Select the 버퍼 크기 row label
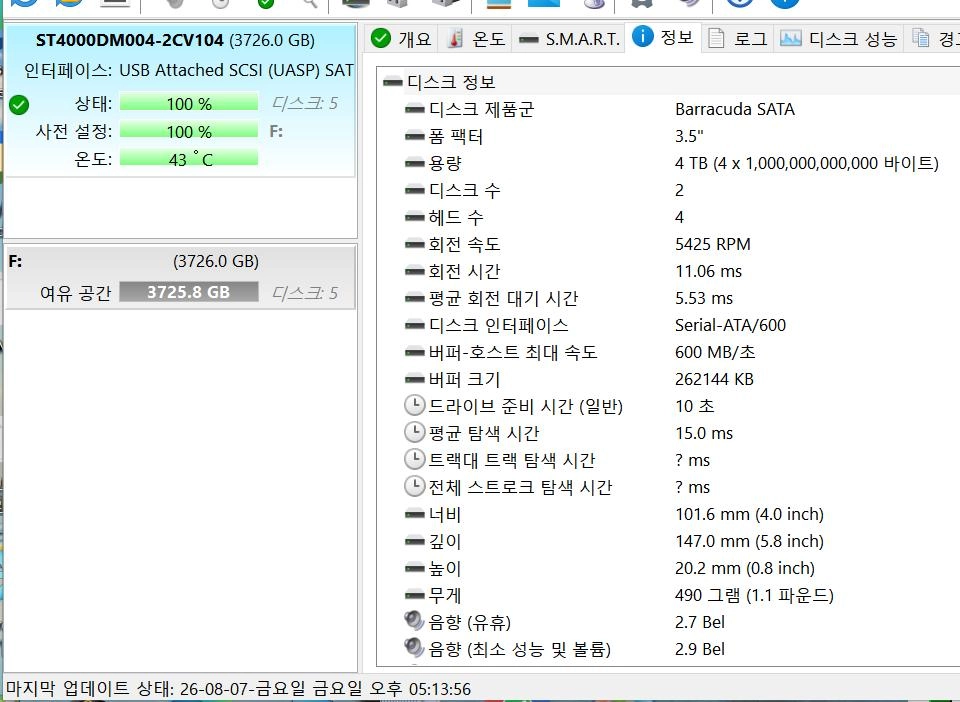The width and height of the screenshot is (960, 702). coord(464,379)
